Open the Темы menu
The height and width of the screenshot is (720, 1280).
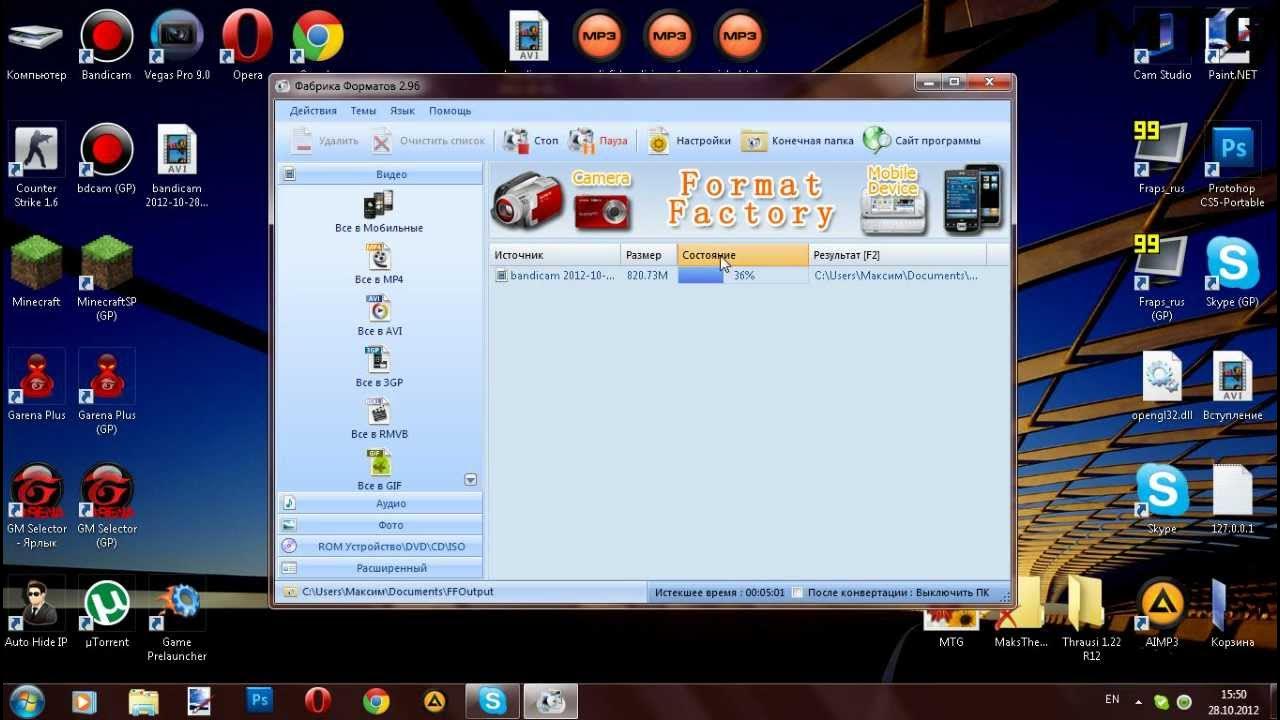click(x=363, y=111)
